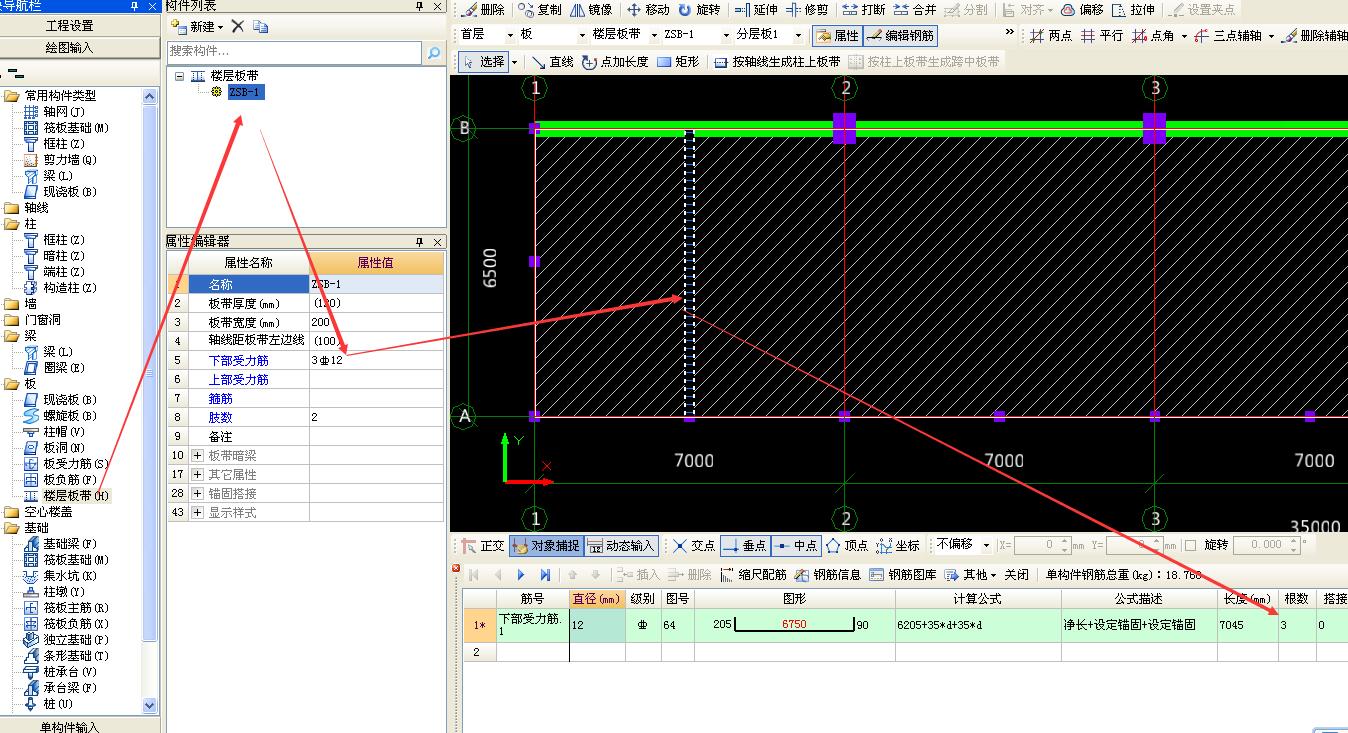The image size is (1348, 733).
Task: Collapse 楼层板带 tree node in component list
Action: point(179,76)
